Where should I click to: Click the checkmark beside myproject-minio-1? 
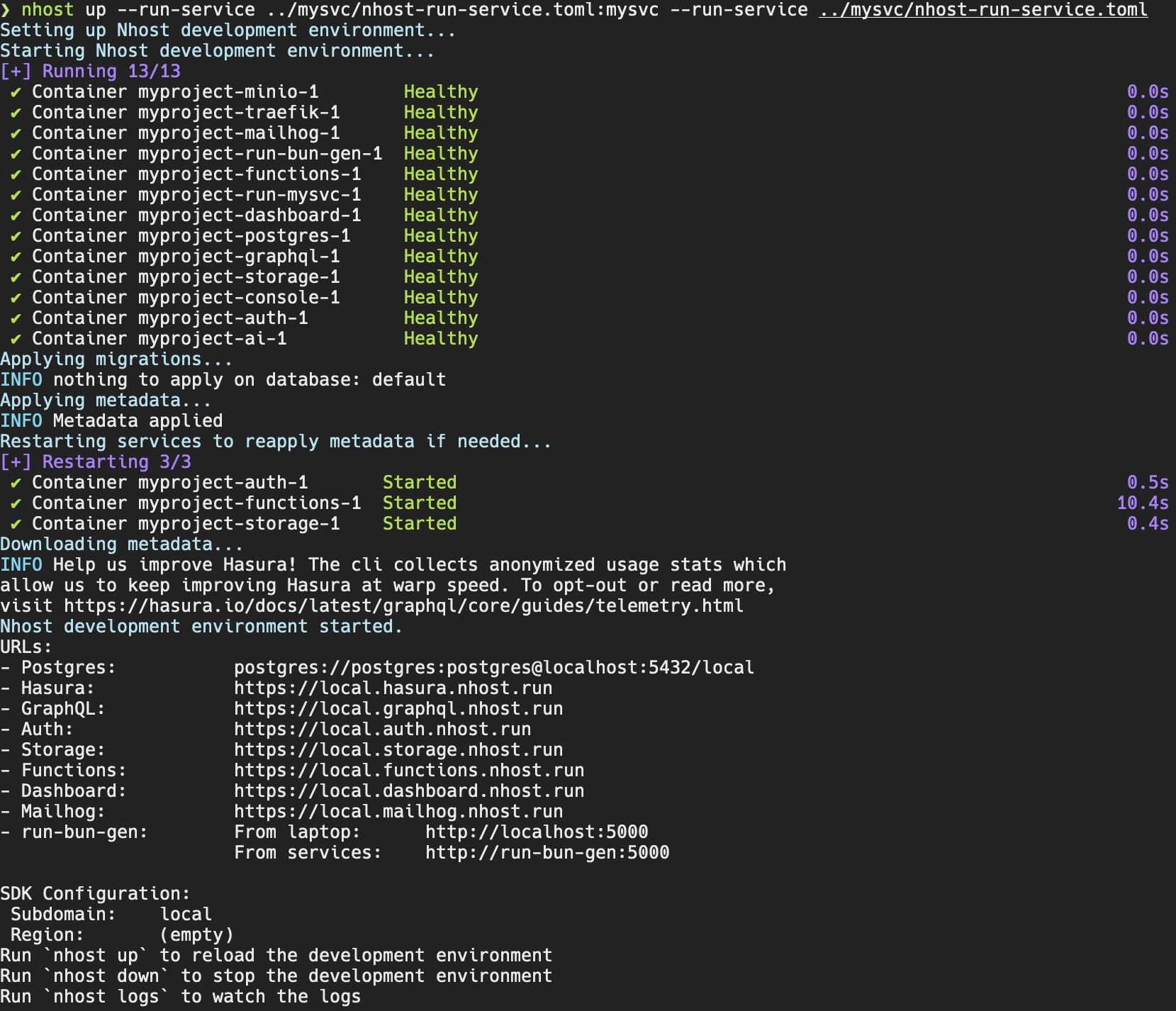point(15,91)
